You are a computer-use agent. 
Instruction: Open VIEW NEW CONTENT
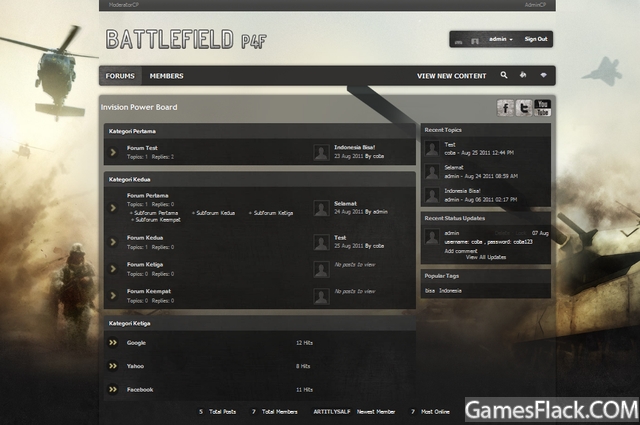[451, 76]
